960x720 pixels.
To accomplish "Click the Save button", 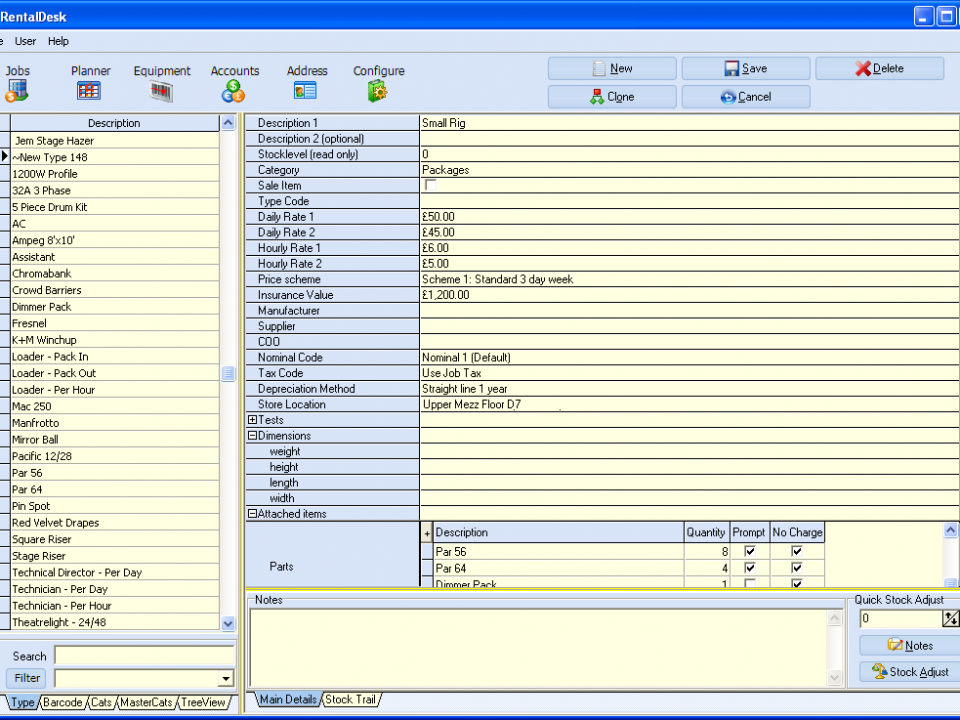I will pyautogui.click(x=745, y=69).
